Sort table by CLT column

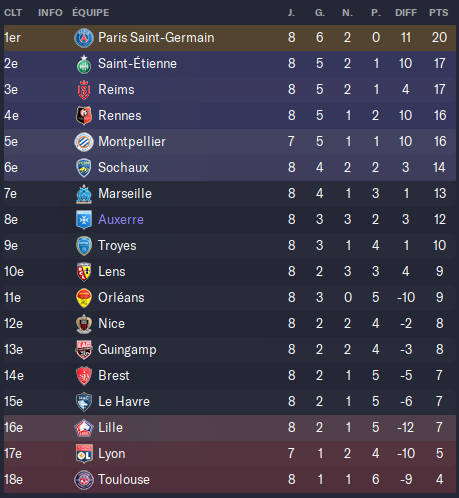click(13, 13)
